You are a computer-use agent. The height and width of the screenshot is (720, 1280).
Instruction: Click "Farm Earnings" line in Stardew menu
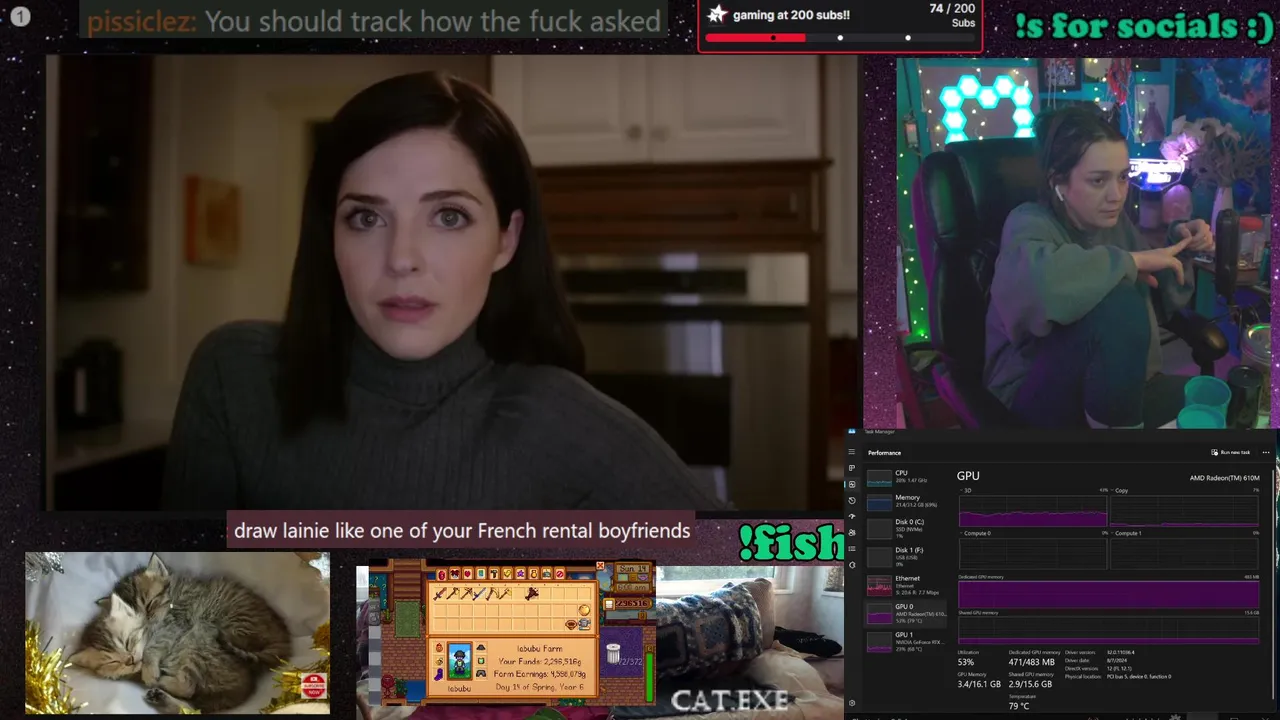[x=540, y=674]
